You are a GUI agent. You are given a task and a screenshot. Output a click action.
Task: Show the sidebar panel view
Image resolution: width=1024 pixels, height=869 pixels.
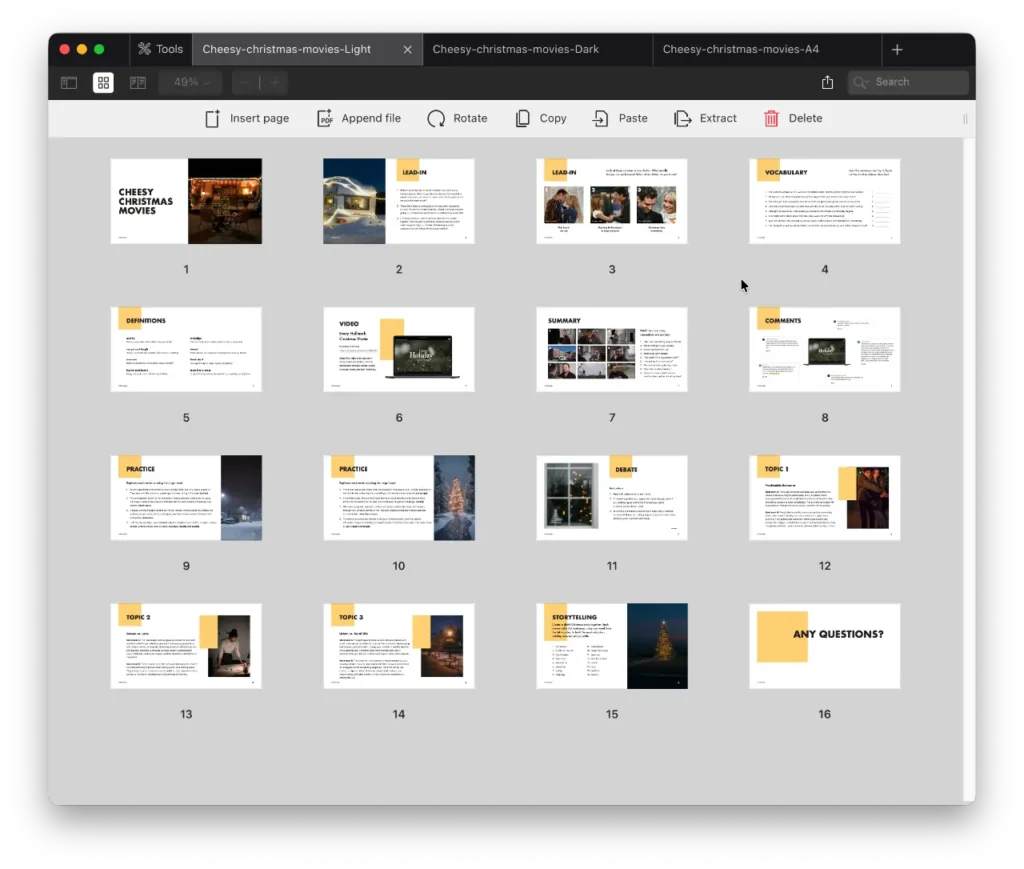click(69, 83)
